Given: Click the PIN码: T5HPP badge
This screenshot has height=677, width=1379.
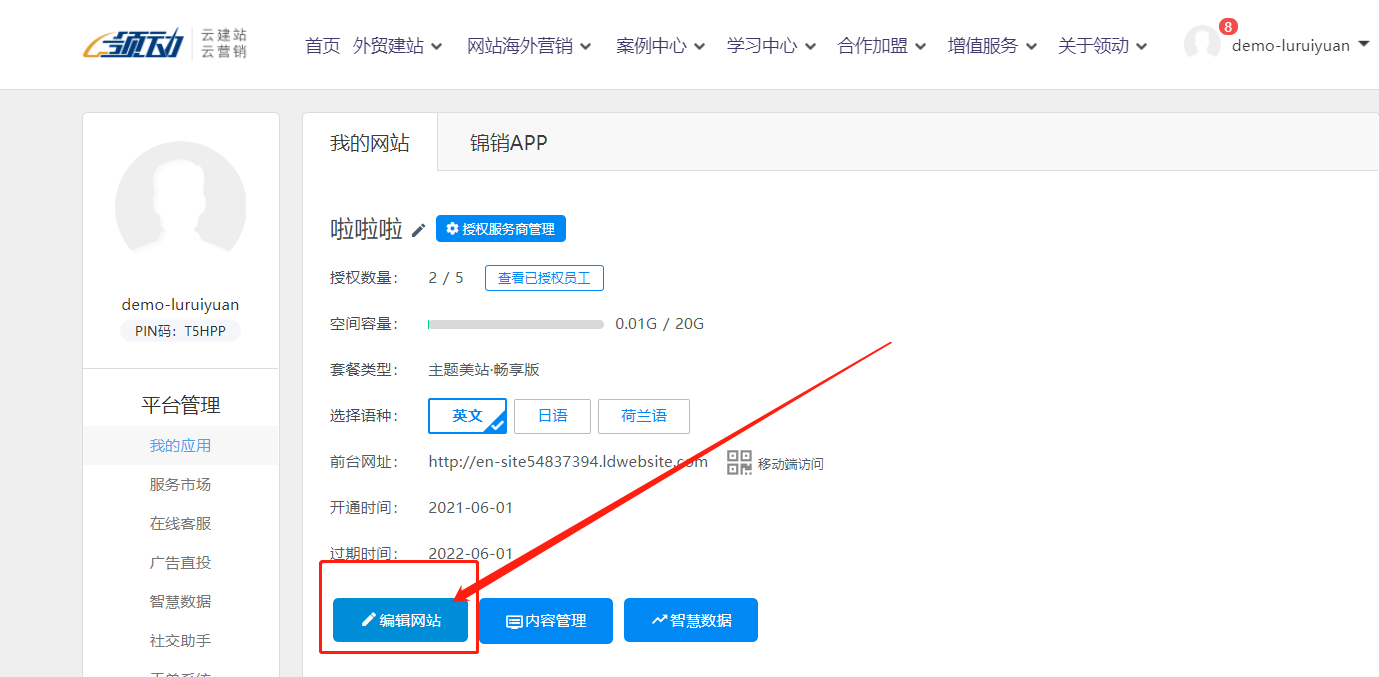Looking at the screenshot, I should [x=181, y=331].
